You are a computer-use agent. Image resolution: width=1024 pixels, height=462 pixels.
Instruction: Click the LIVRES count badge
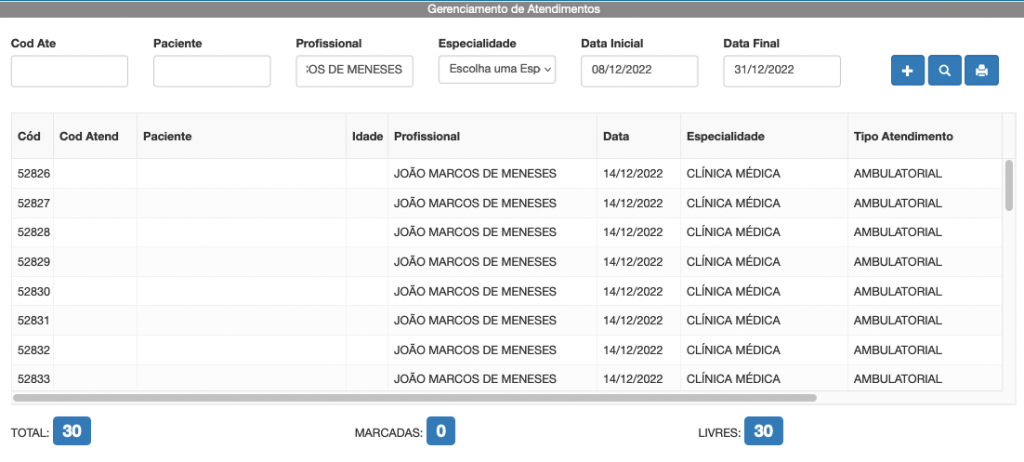(765, 432)
